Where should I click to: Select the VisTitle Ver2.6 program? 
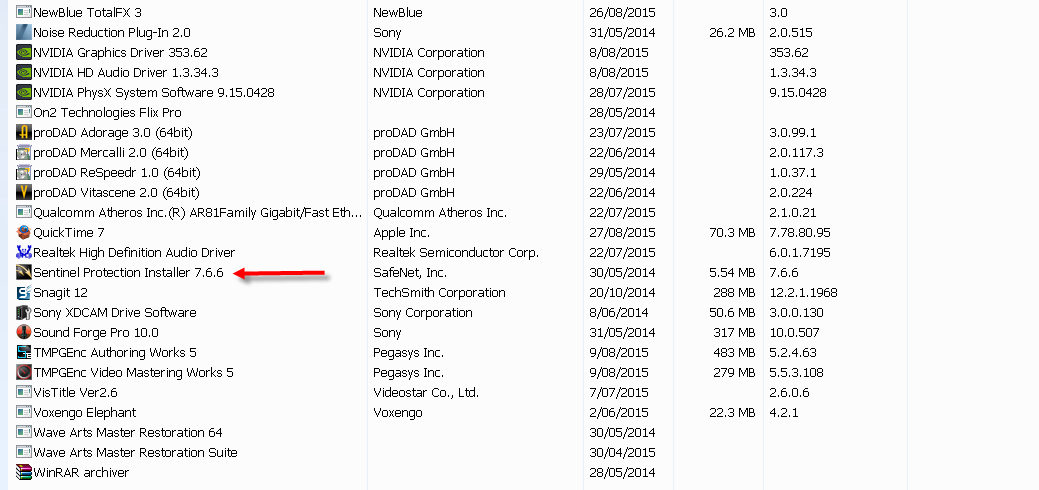pos(75,393)
